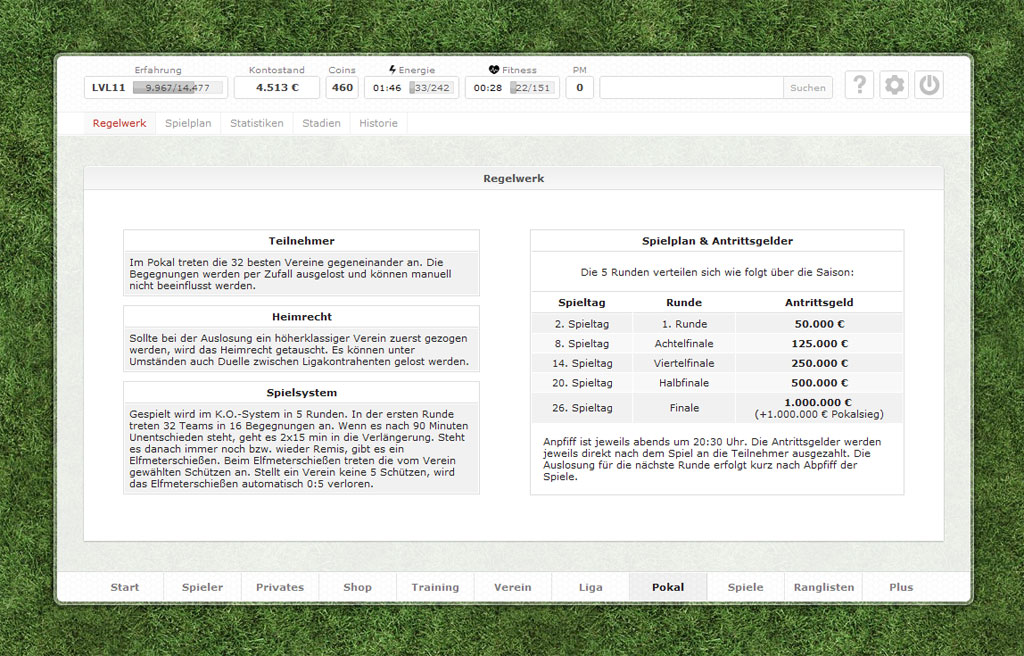
Task: Click the 2. Spieltag table cell
Action: (582, 324)
